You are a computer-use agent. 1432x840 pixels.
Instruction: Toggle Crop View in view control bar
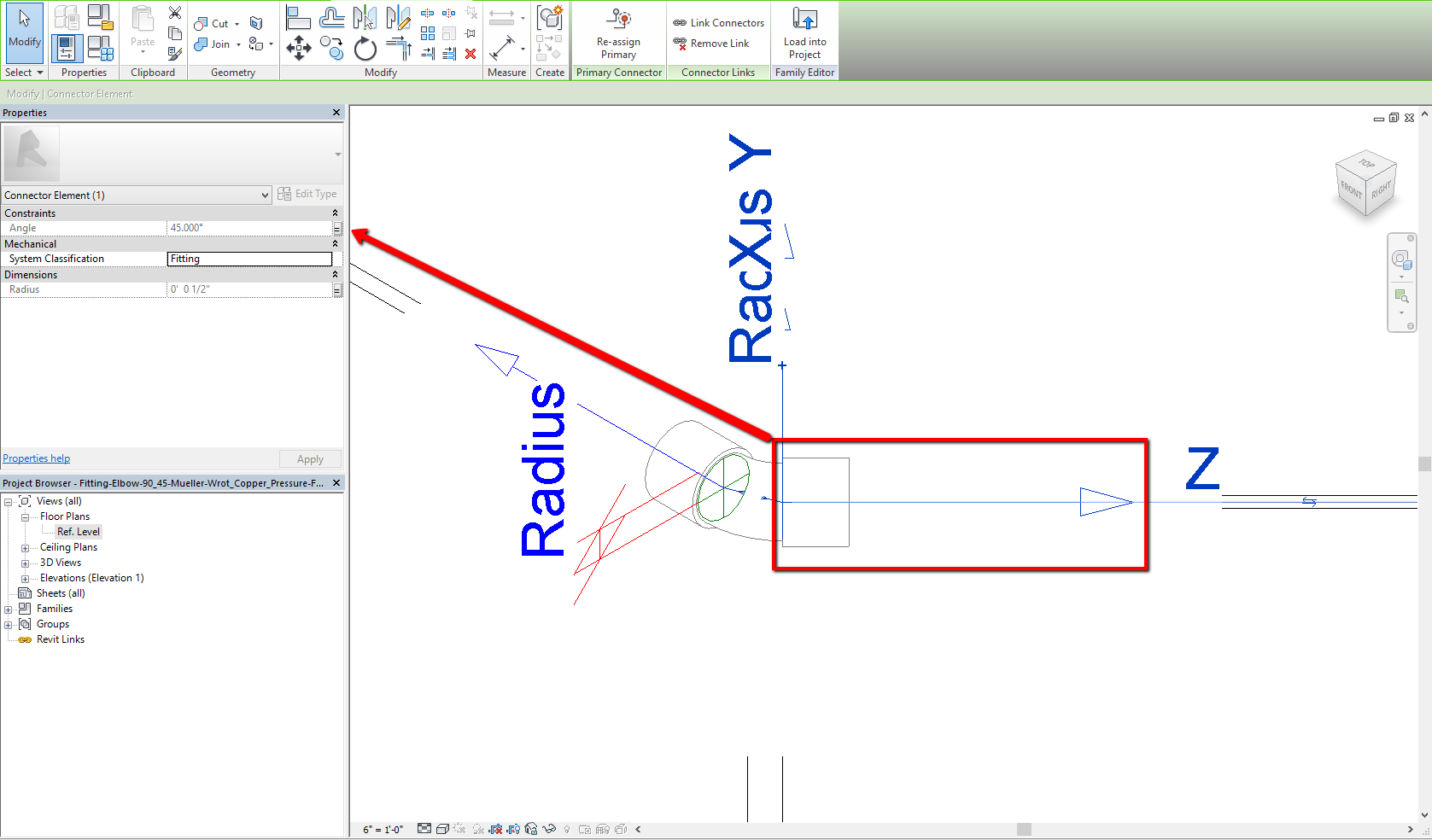coord(495,829)
